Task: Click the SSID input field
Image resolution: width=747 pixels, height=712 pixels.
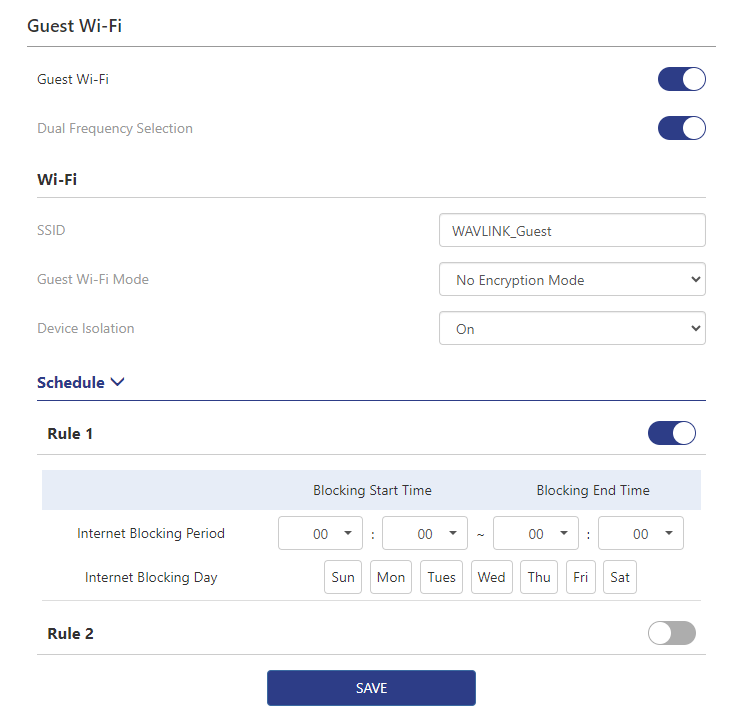Action: 572,231
